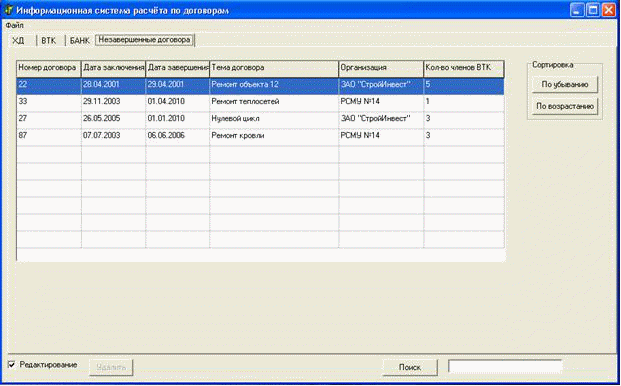Close the Информационная система window
Viewport: 621px width, 386px height.
coord(608,10)
